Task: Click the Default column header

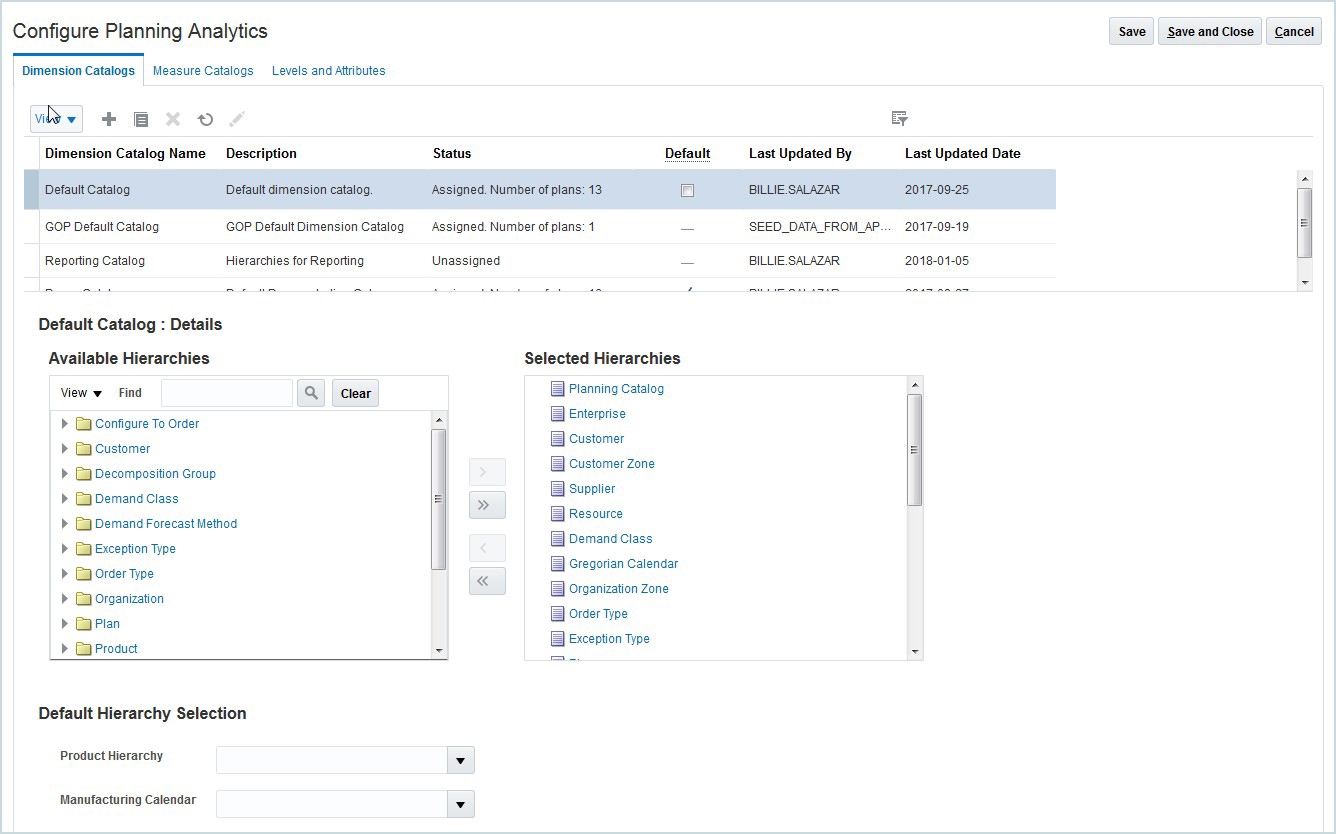Action: pyautogui.click(x=688, y=153)
